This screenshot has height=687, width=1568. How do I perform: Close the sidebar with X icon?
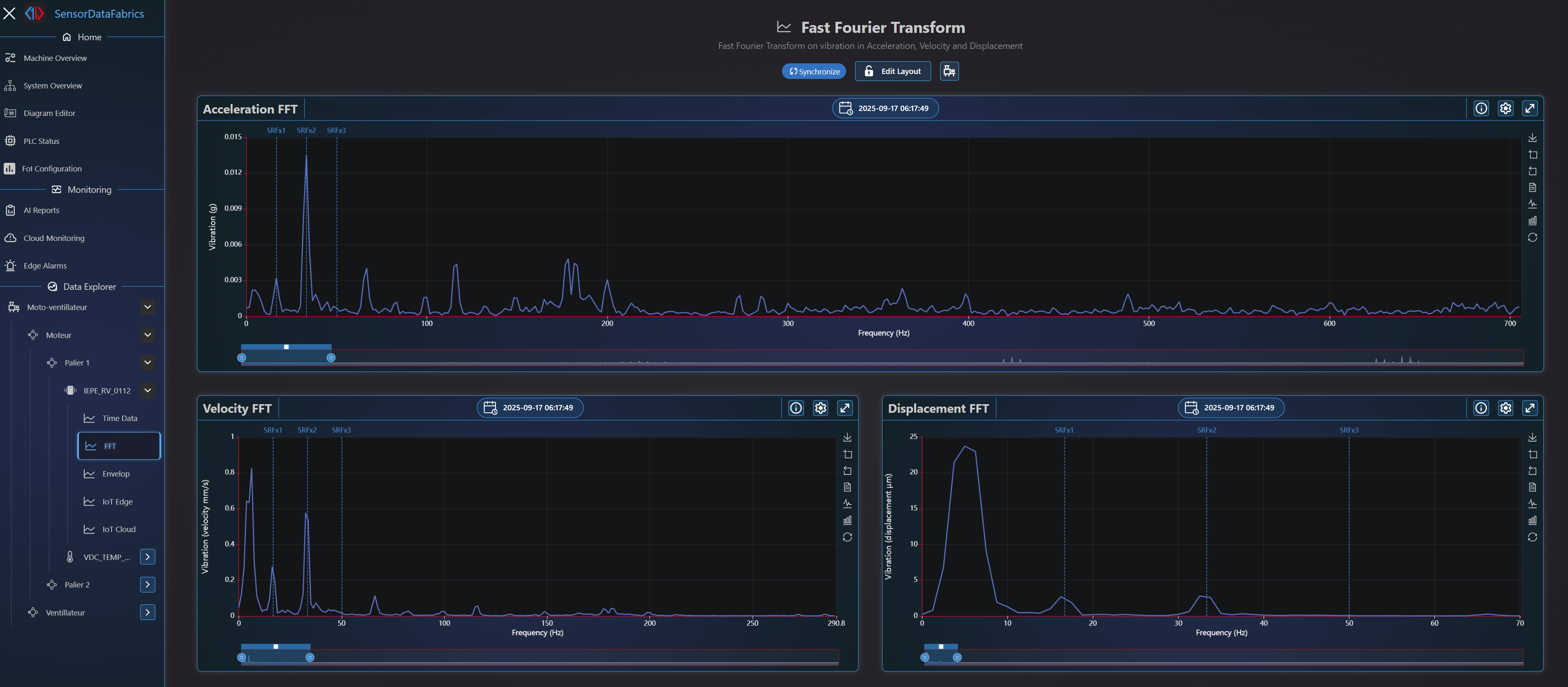9,14
